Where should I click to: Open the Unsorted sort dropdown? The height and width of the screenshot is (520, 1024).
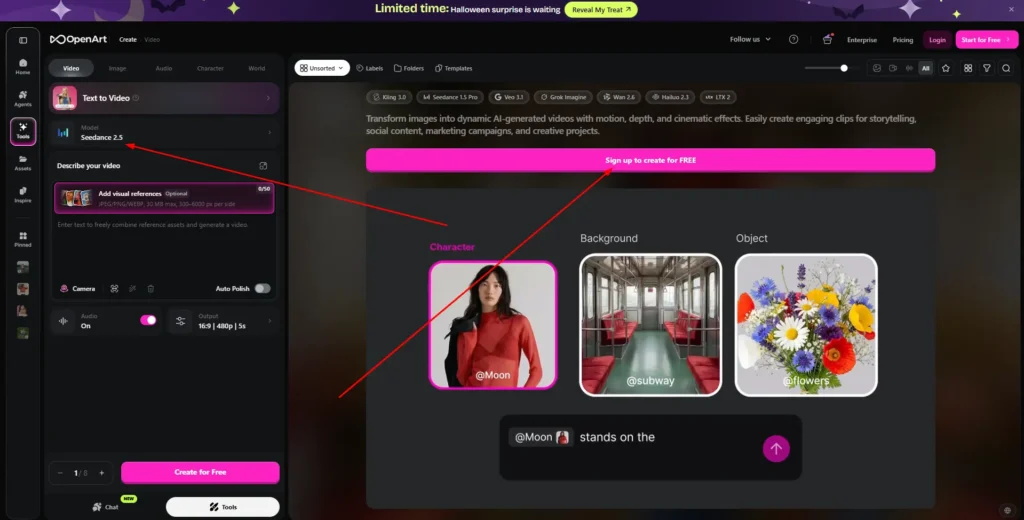tap(322, 68)
